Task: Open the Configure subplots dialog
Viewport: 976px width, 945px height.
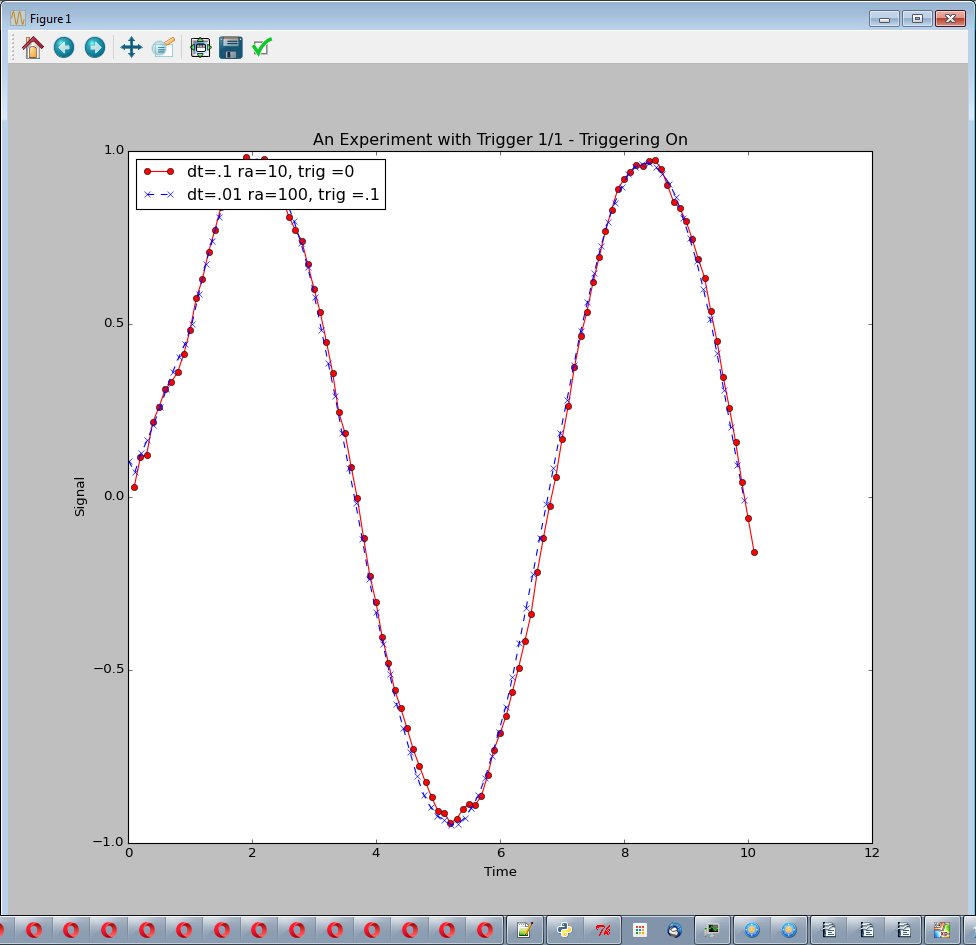Action: (x=200, y=47)
